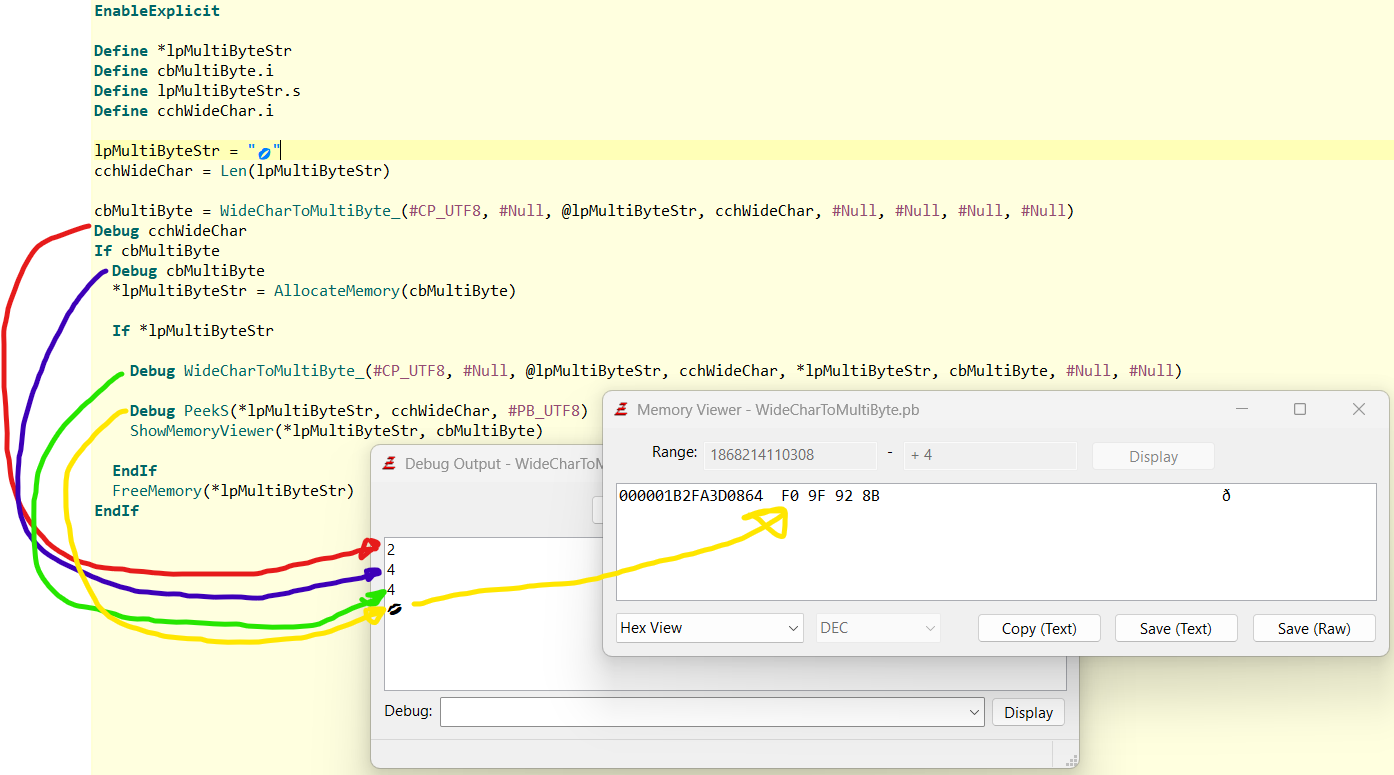Click the PureBasic icon on Debug Output window
1394x775 pixels.
click(389, 463)
